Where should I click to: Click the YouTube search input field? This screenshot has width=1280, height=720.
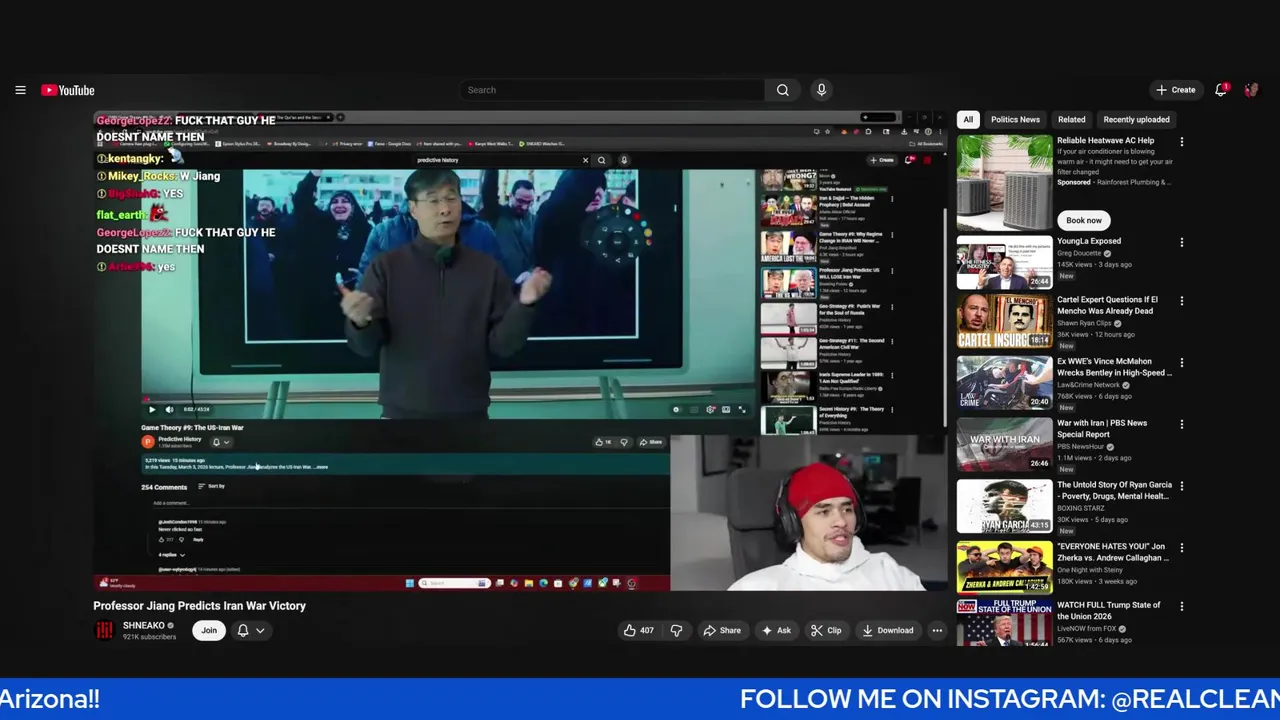point(612,90)
